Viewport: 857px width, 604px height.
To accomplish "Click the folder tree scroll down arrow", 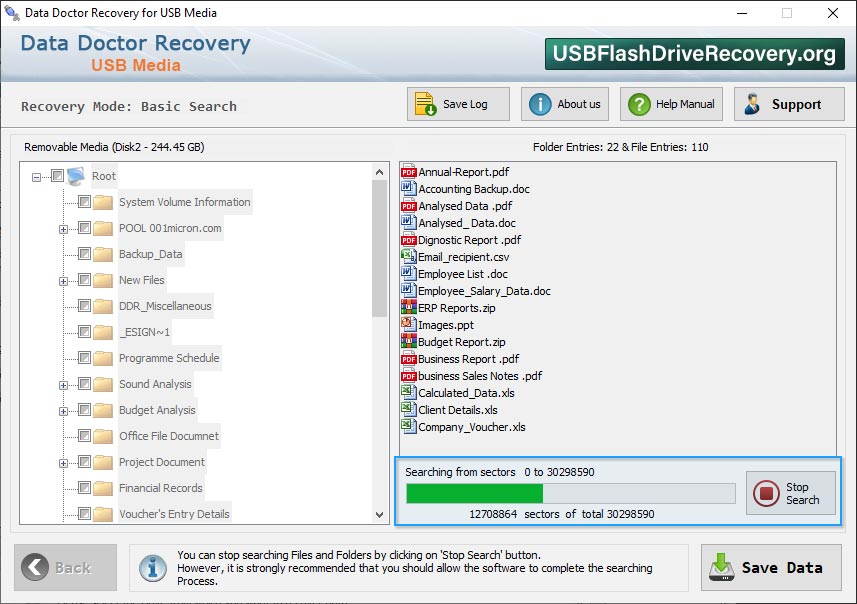I will pyautogui.click(x=379, y=514).
